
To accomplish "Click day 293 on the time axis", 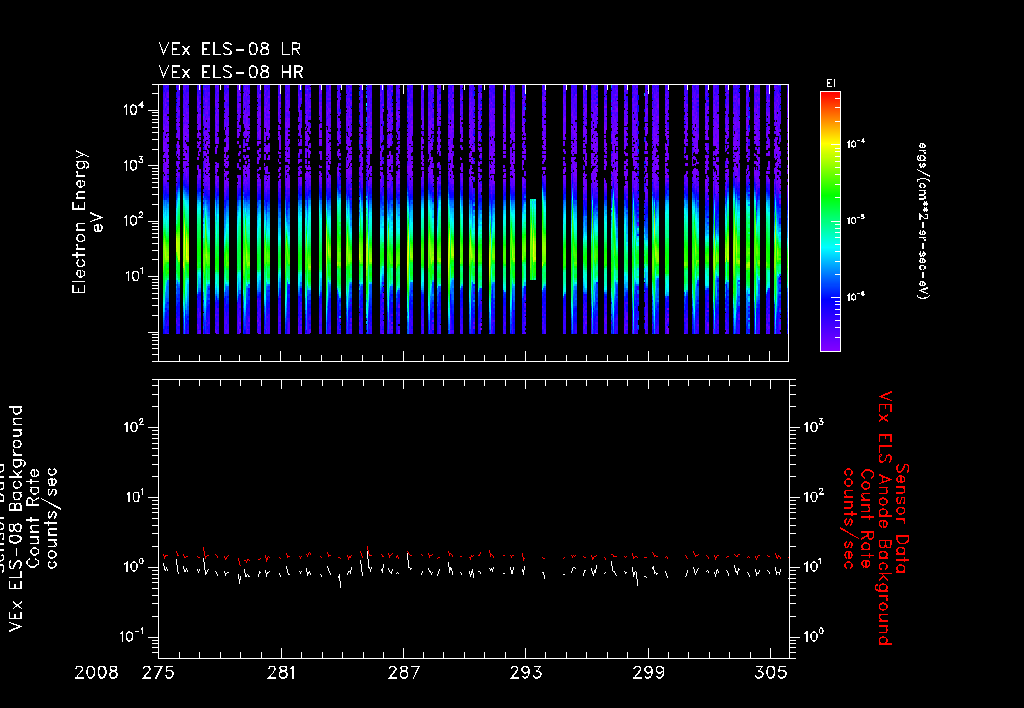I will 527,672.
